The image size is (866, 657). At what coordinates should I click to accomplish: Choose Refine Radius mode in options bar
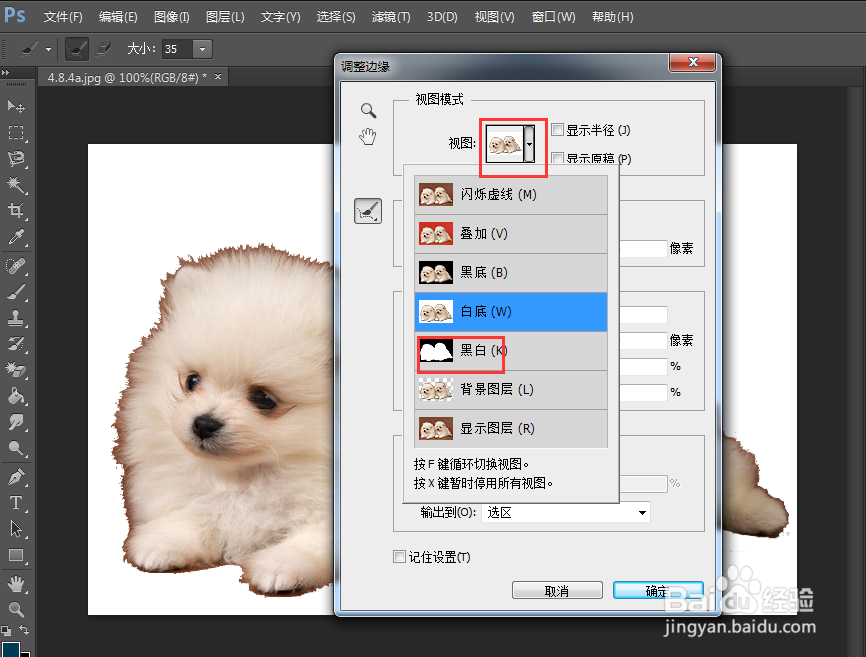point(77,49)
